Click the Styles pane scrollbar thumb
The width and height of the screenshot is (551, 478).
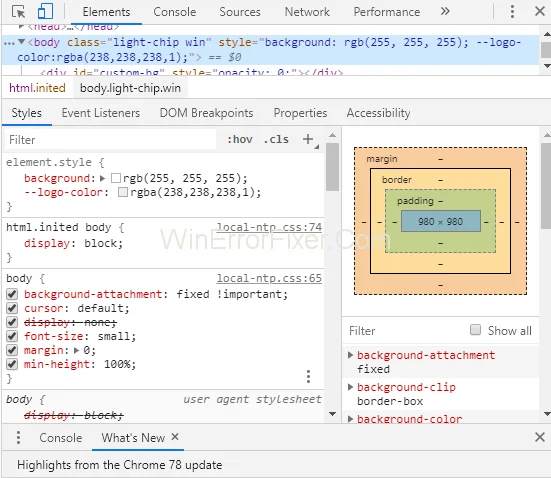pyautogui.click(x=332, y=167)
